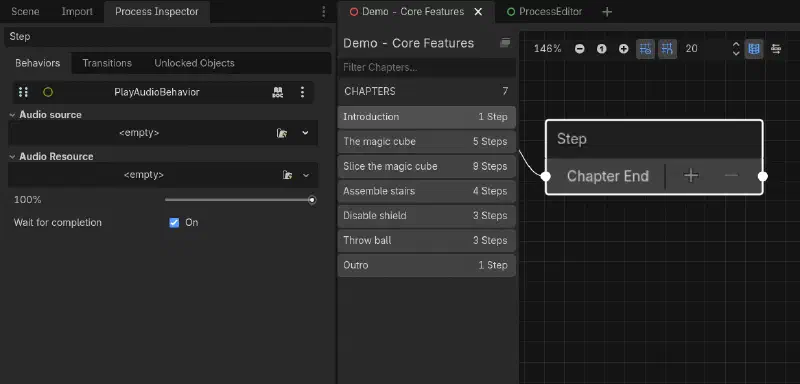Click the PlayAudioBehavior header label
800x384 pixels.
157,92
